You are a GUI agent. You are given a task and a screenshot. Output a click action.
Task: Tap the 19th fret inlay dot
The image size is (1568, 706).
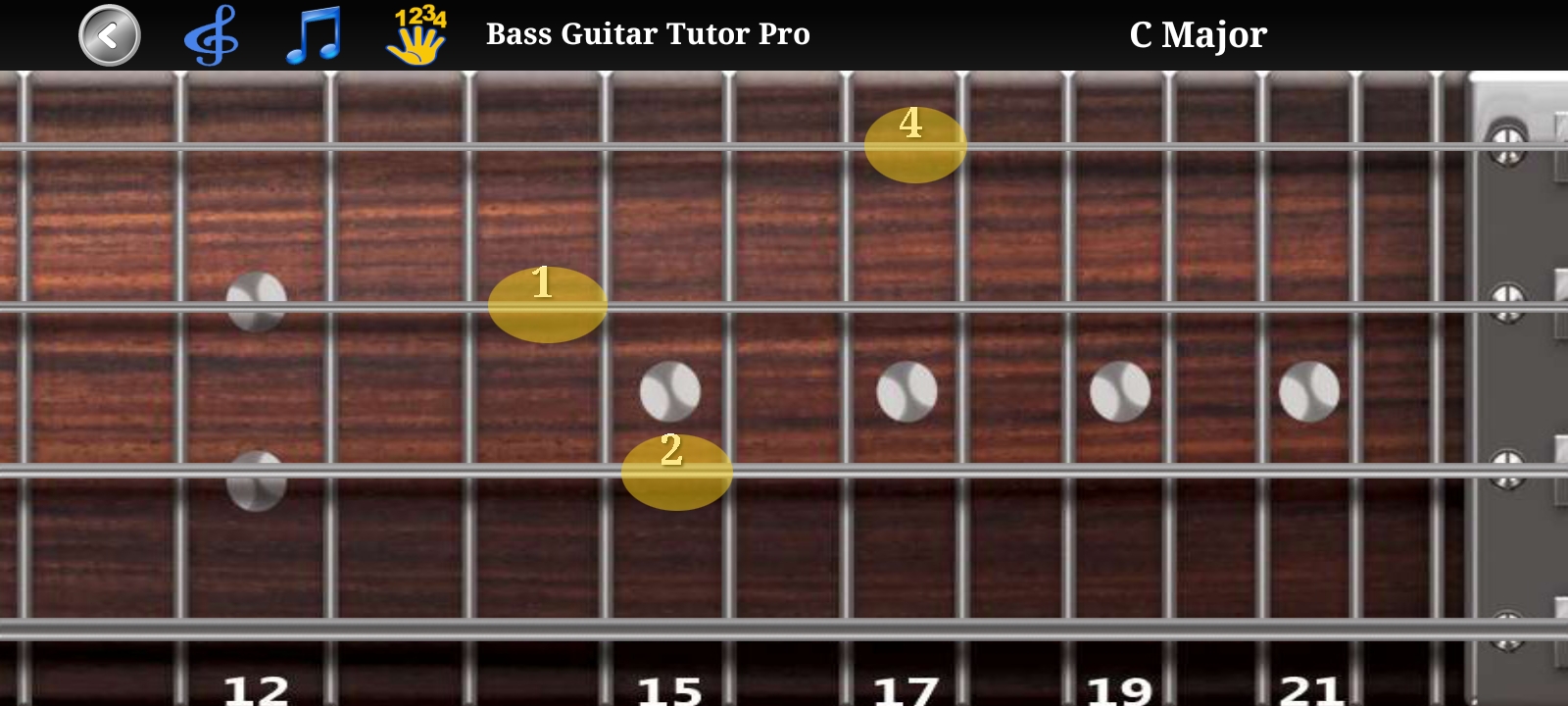(x=1120, y=391)
